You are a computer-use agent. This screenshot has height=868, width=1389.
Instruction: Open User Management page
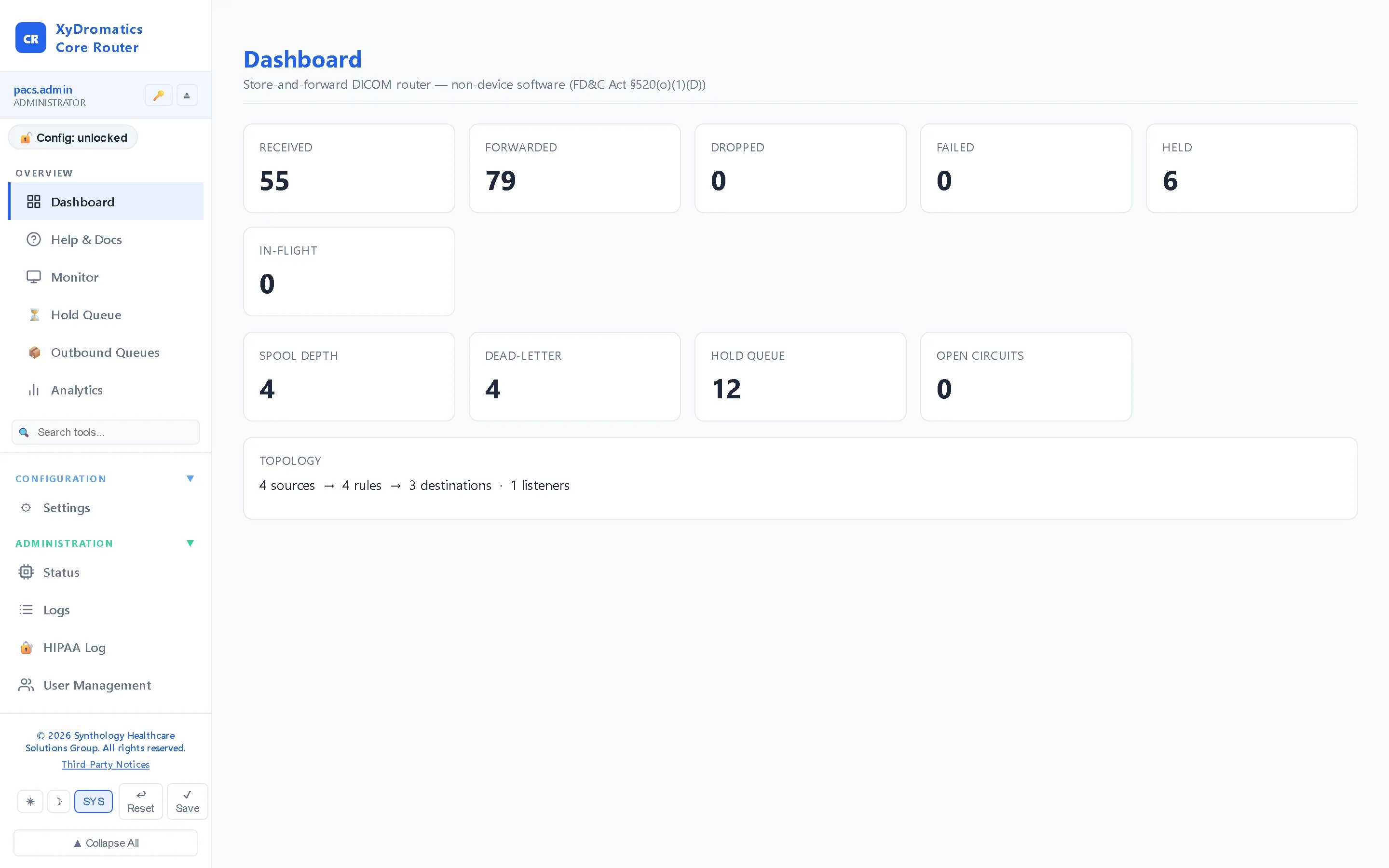tap(106, 685)
